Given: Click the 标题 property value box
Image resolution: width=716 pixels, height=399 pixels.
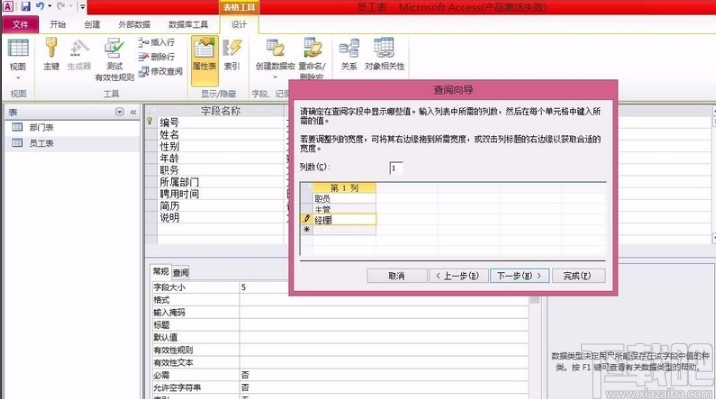Looking at the screenshot, I should click(384, 325).
